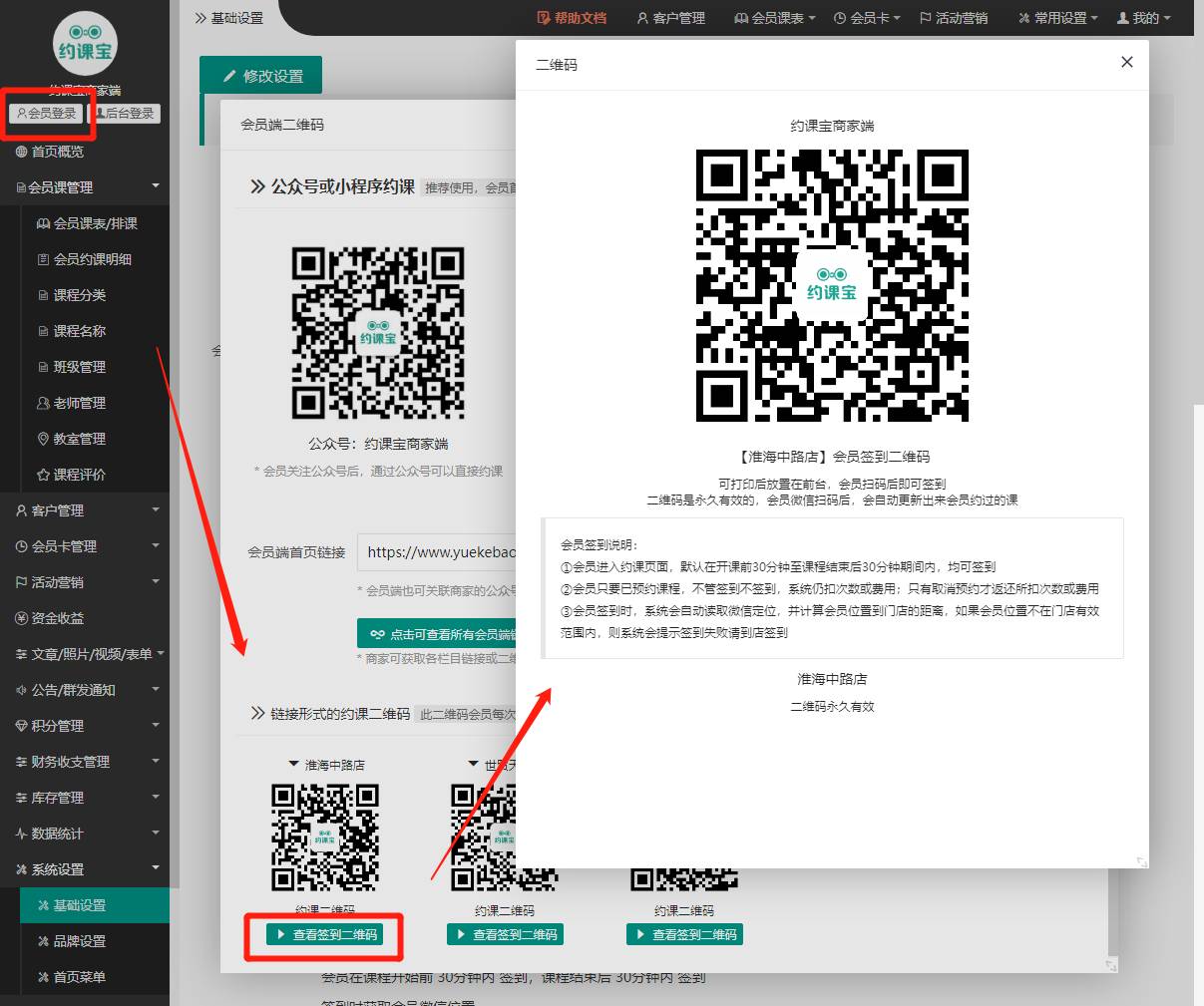Click the 会员端首页链接 input field
This screenshot has height=1006, width=1204.
437,551
